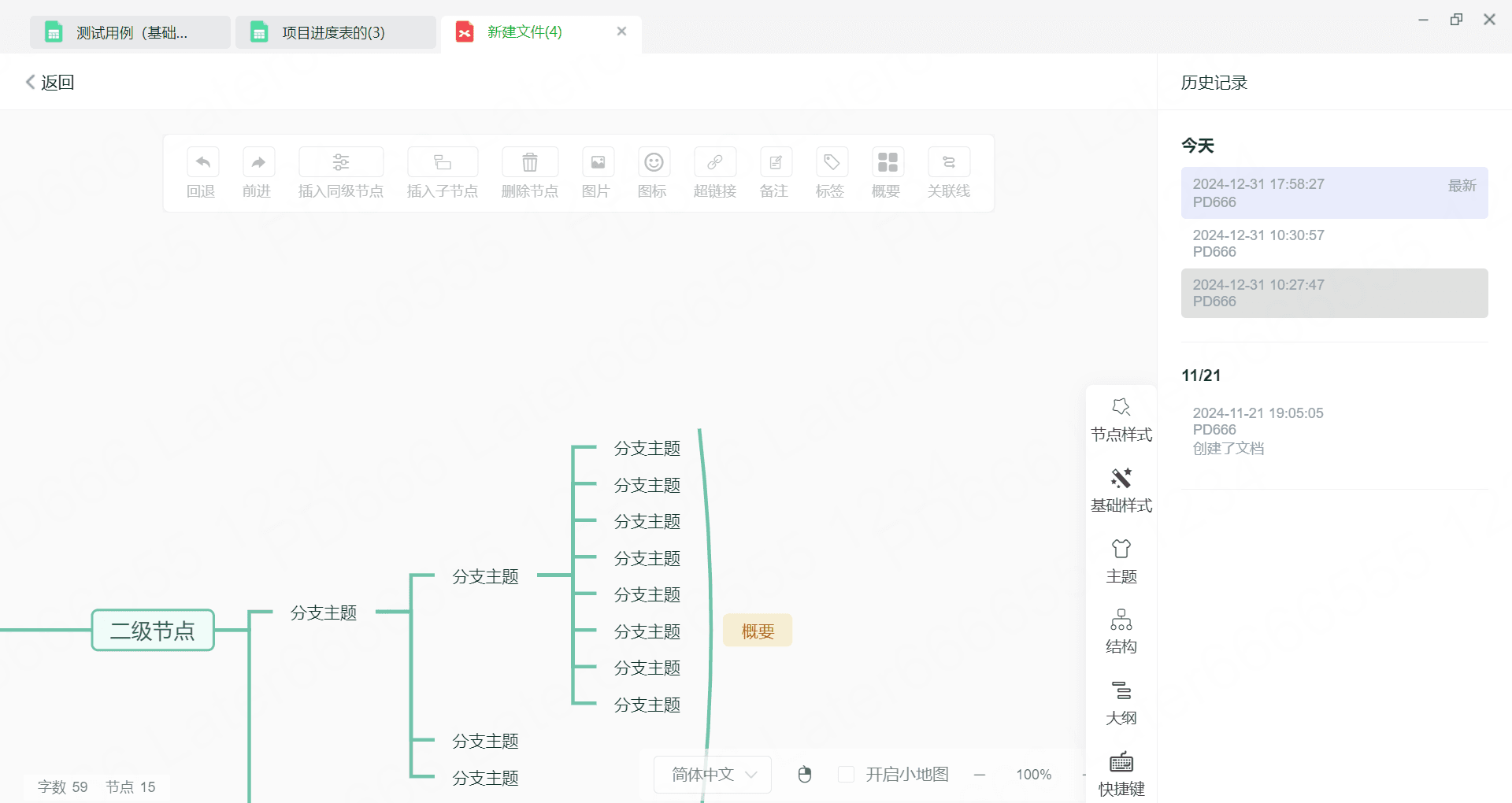This screenshot has width=1512, height=803.
Task: Click the delete node (删除节点) trash icon
Action: pyautogui.click(x=530, y=162)
